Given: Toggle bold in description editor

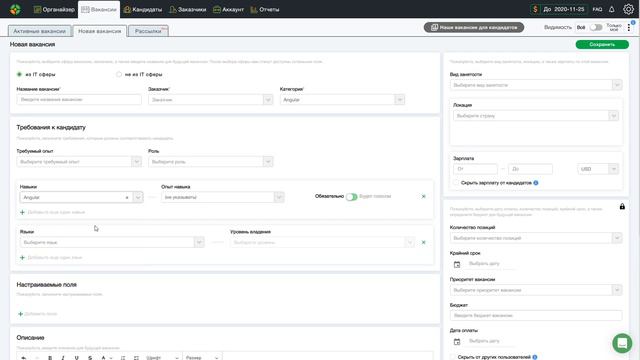Looking at the screenshot, I should coord(50,358).
